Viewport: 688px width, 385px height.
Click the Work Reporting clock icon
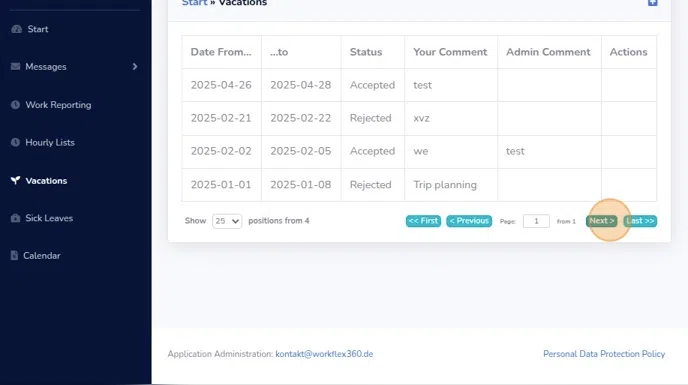(15, 105)
